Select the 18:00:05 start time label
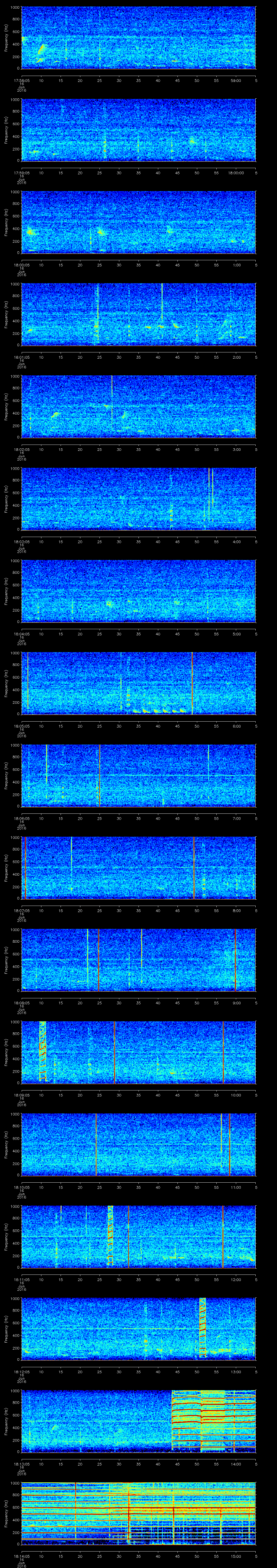The image size is (277, 1568). [x=21, y=265]
